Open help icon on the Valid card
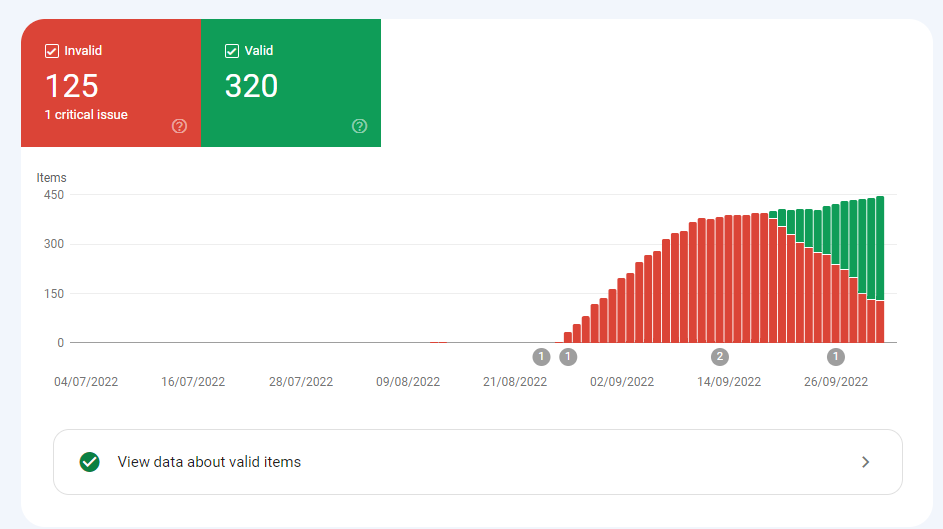 pyautogui.click(x=360, y=126)
